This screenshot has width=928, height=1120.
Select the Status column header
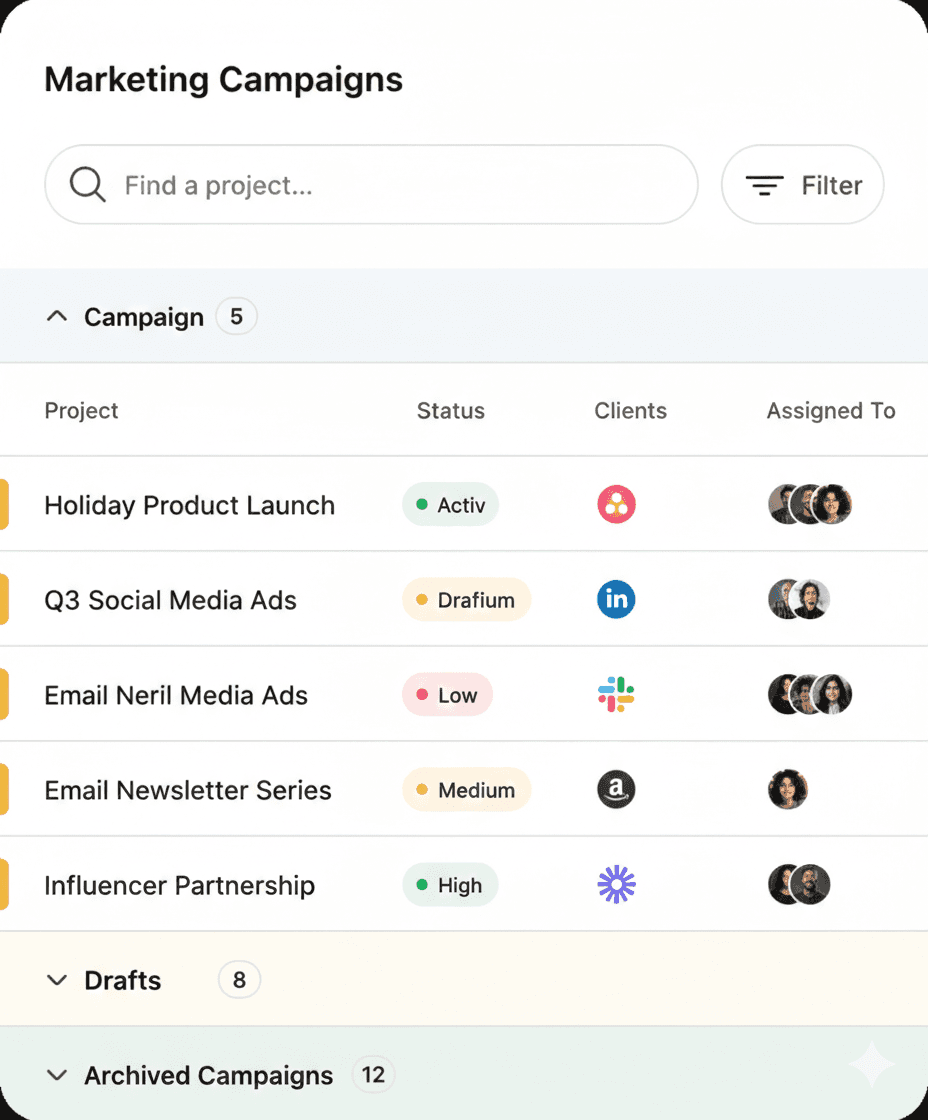[x=450, y=410]
